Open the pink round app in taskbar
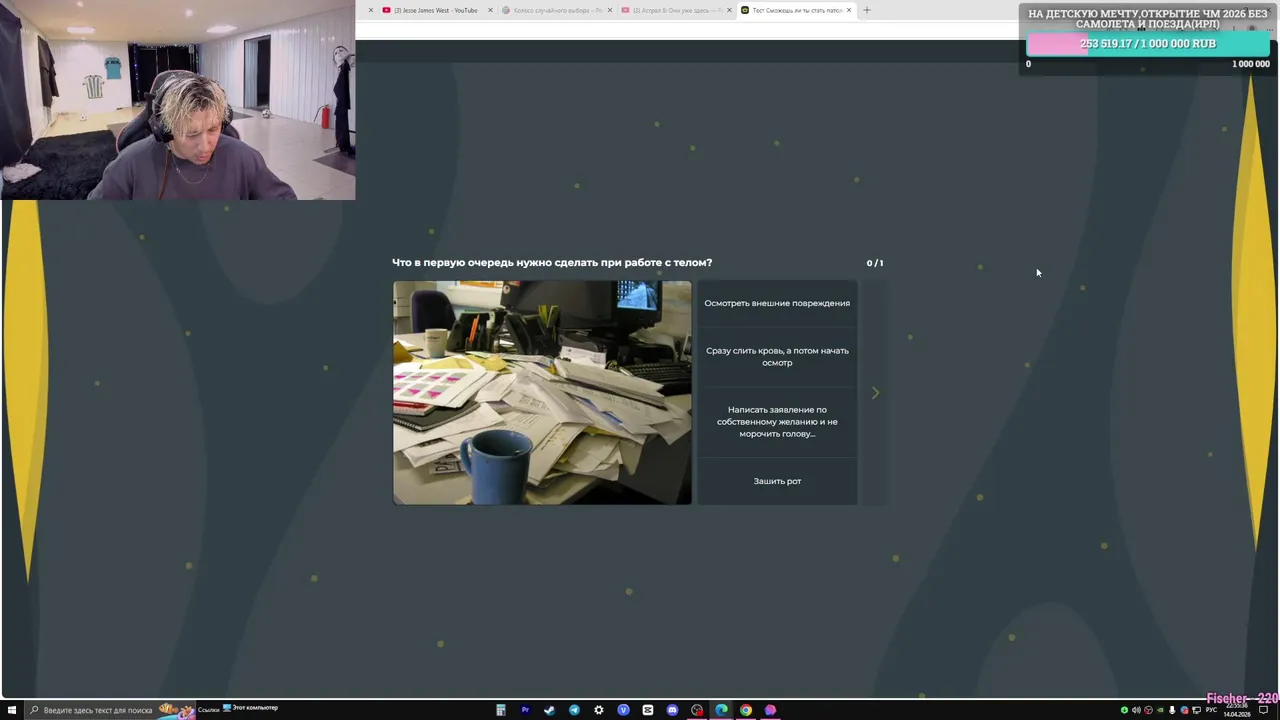The image size is (1280, 720). [770, 710]
